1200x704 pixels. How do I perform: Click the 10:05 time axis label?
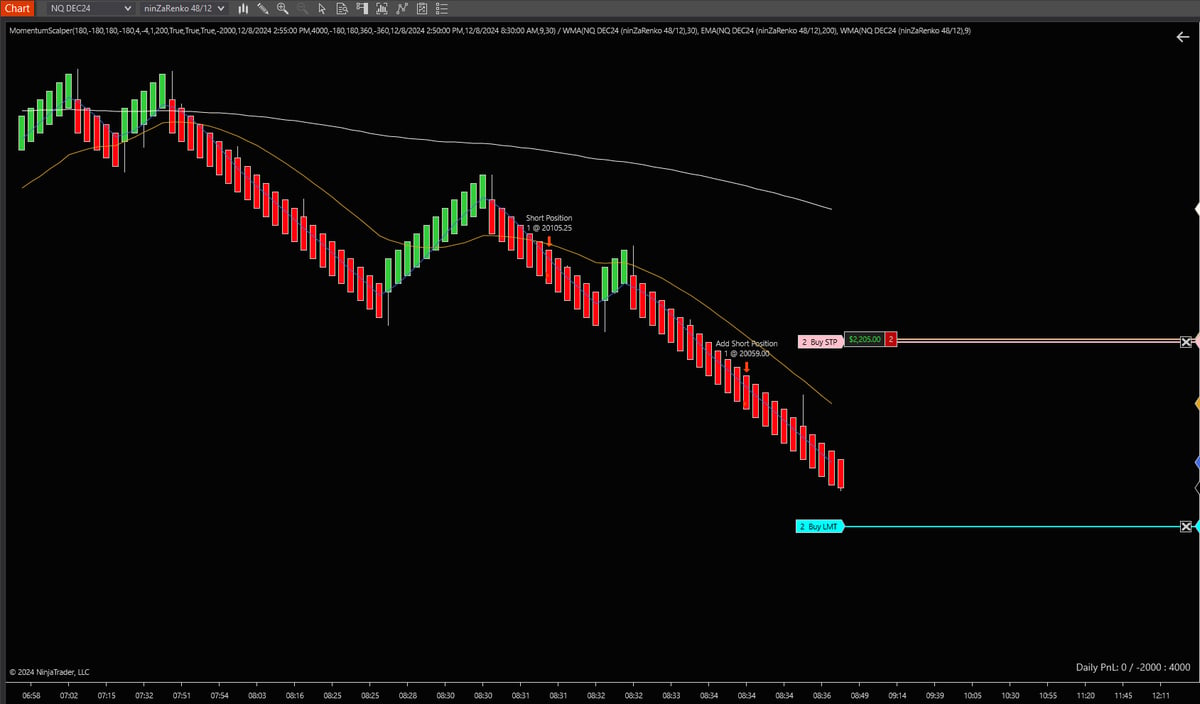click(x=973, y=695)
